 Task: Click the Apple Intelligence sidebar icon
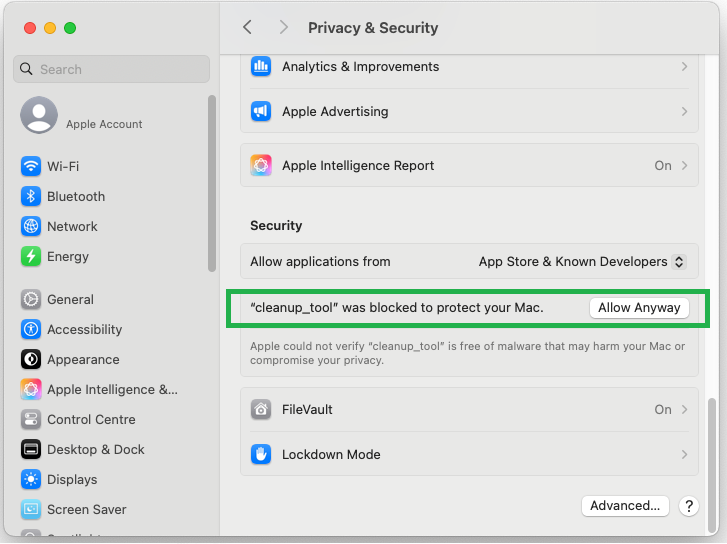[x=31, y=389]
